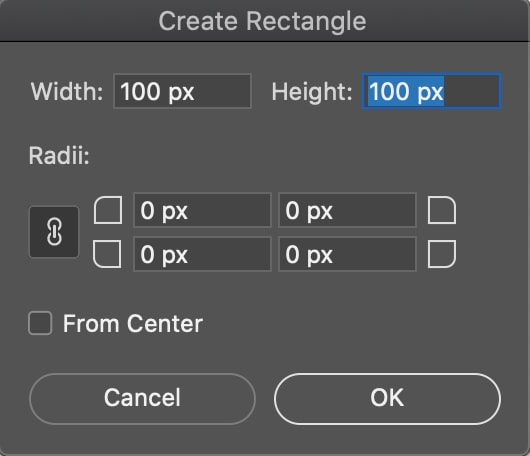Screen dimensions: 530x456
Task: Enable the From Center checkbox
Action: (x=40, y=323)
